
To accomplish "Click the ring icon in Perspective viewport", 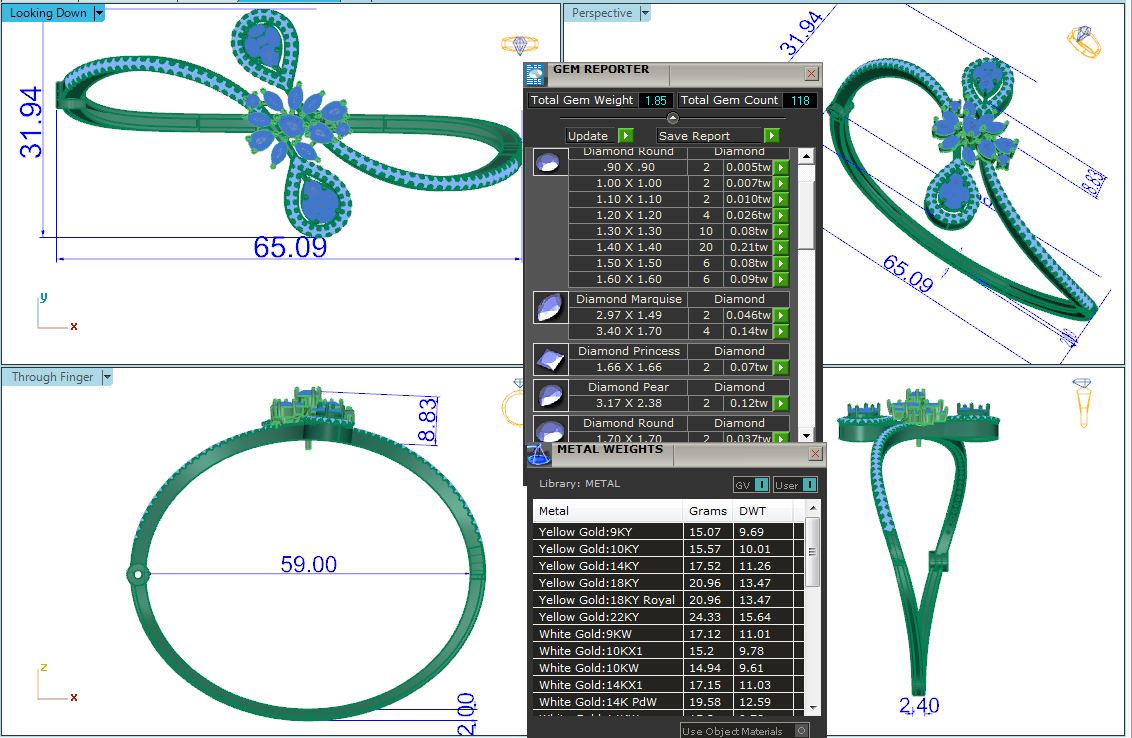I will point(1083,42).
